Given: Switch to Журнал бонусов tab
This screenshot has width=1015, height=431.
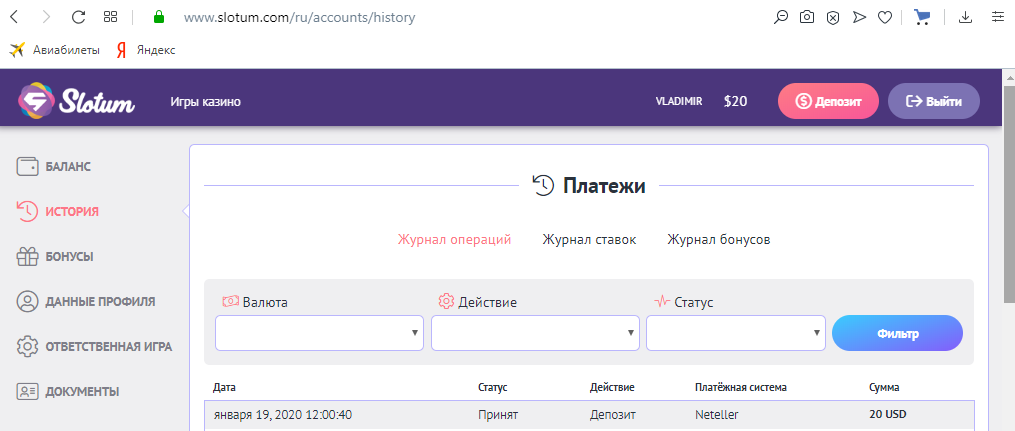Looking at the screenshot, I should (719, 239).
